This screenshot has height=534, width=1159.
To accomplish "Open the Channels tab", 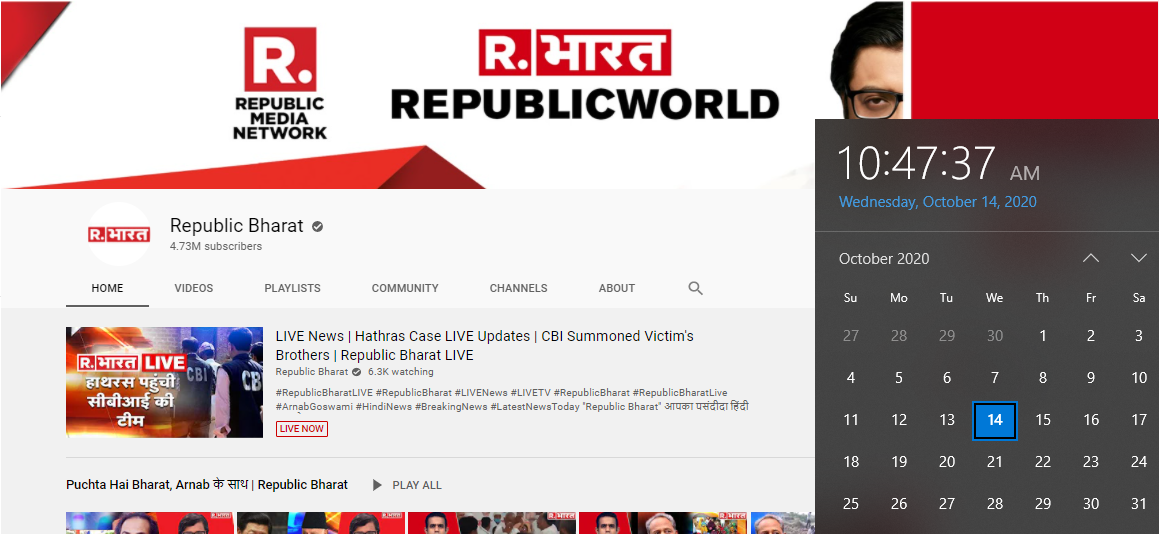I will click(518, 288).
